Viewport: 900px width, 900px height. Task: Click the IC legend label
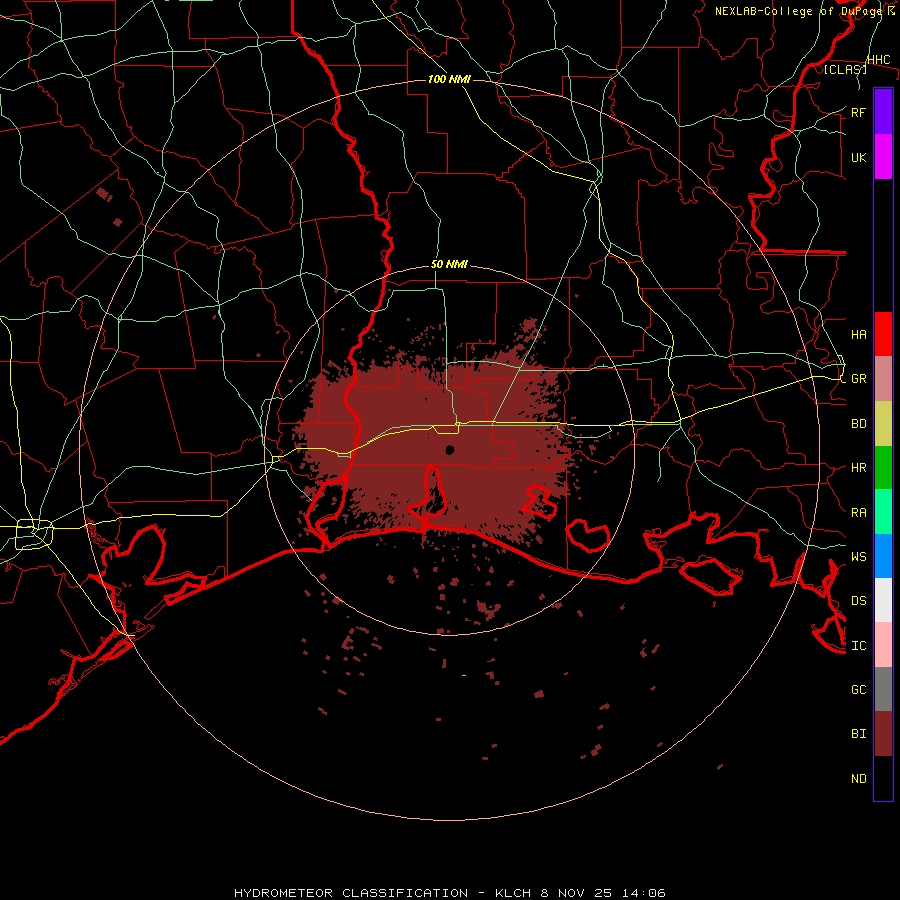(859, 646)
